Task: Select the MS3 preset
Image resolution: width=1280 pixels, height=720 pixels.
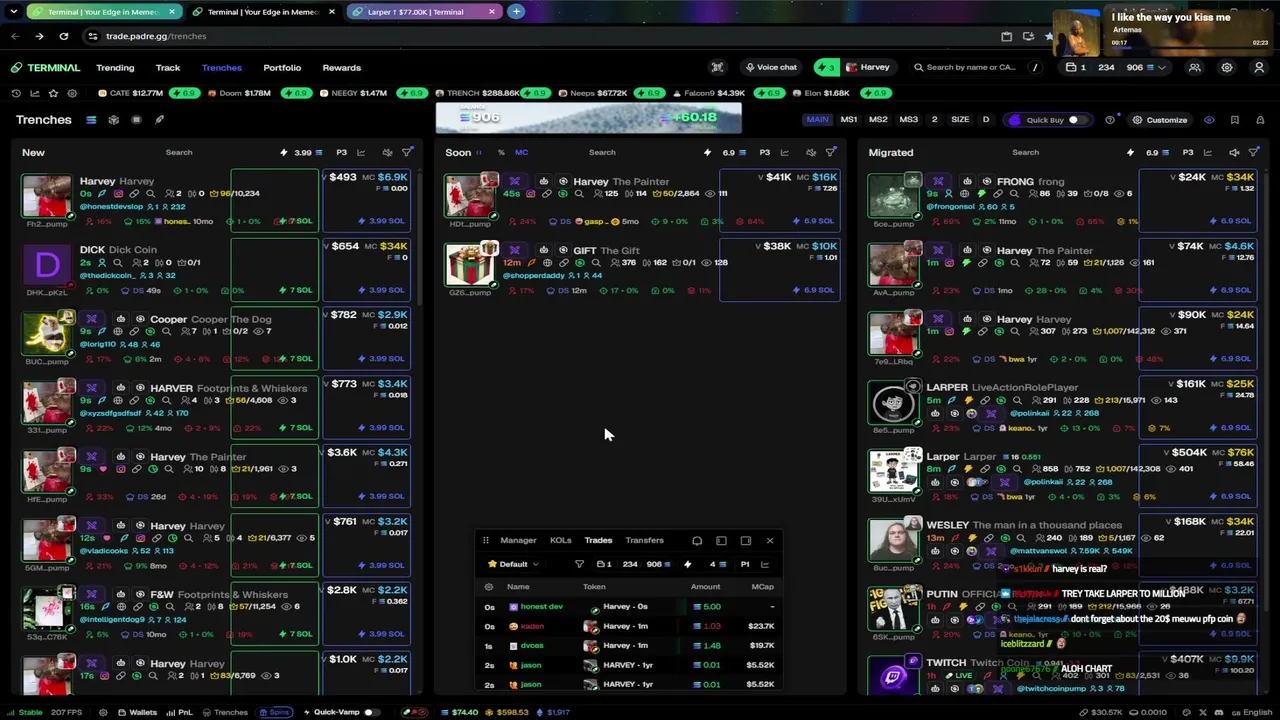Action: click(908, 120)
